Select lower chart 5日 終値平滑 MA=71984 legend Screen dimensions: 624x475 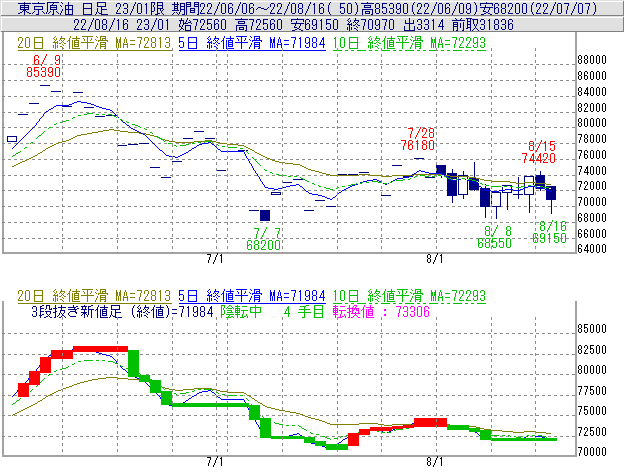[252, 296]
